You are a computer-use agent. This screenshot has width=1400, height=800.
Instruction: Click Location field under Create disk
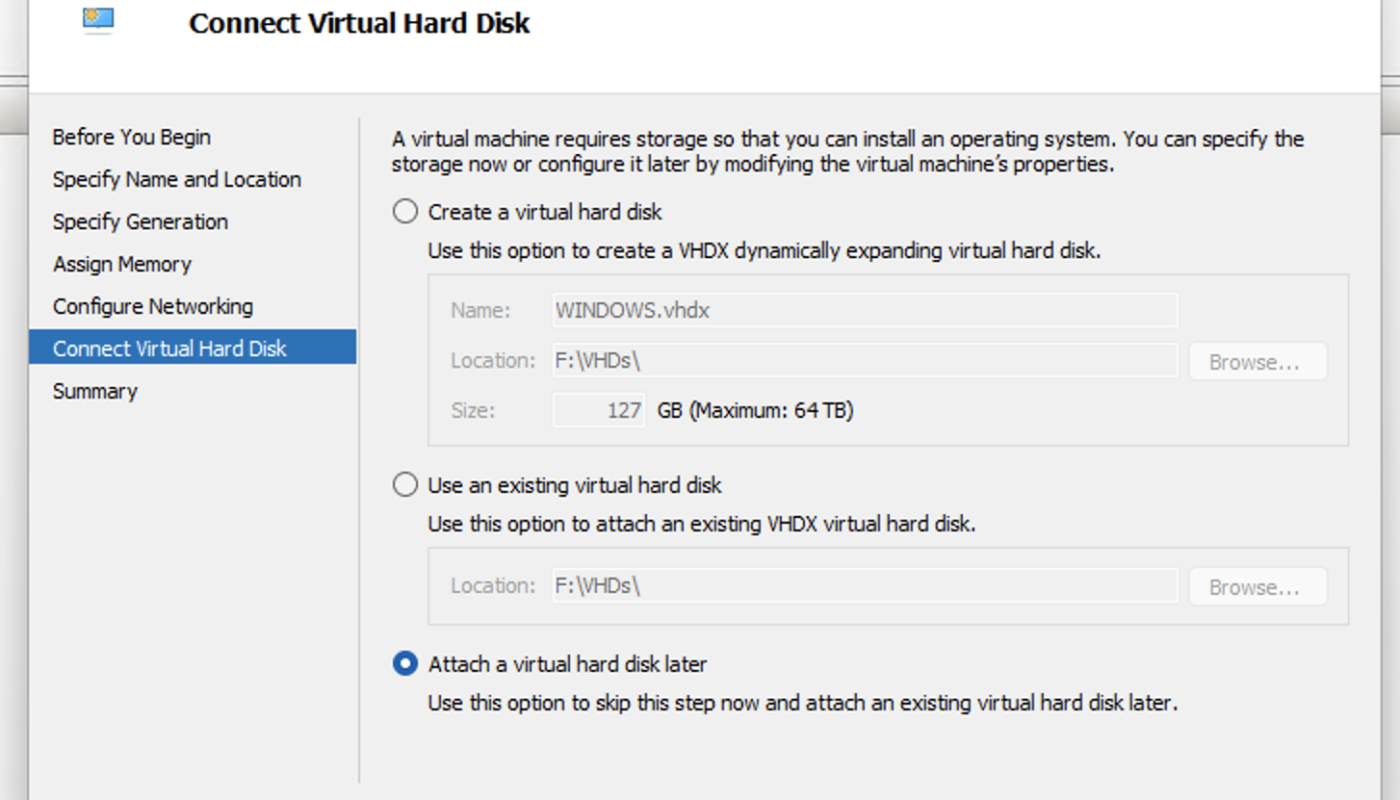pyautogui.click(x=865, y=361)
